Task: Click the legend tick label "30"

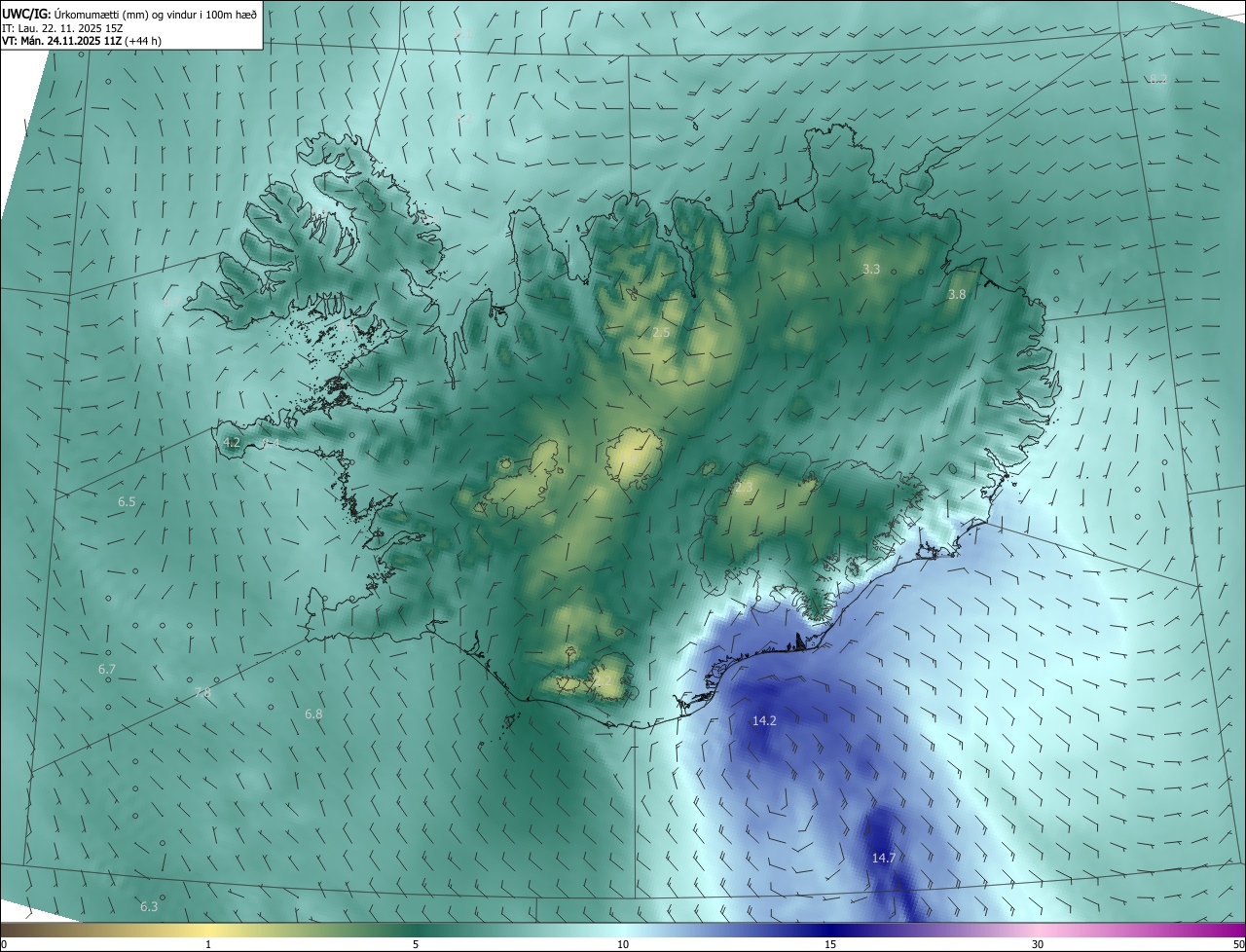Action: (1038, 944)
